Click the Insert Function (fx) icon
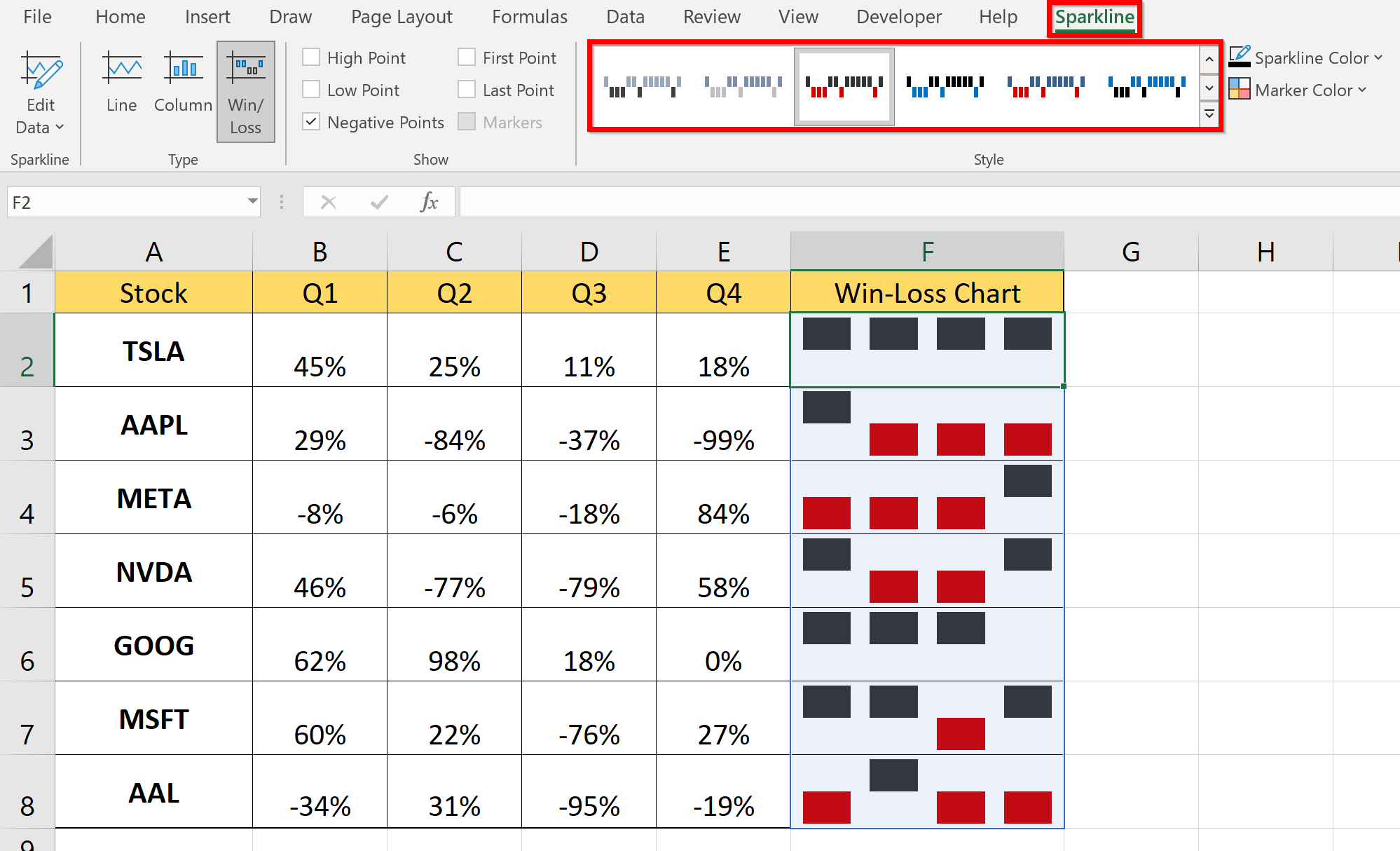This screenshot has height=851, width=1400. [429, 202]
